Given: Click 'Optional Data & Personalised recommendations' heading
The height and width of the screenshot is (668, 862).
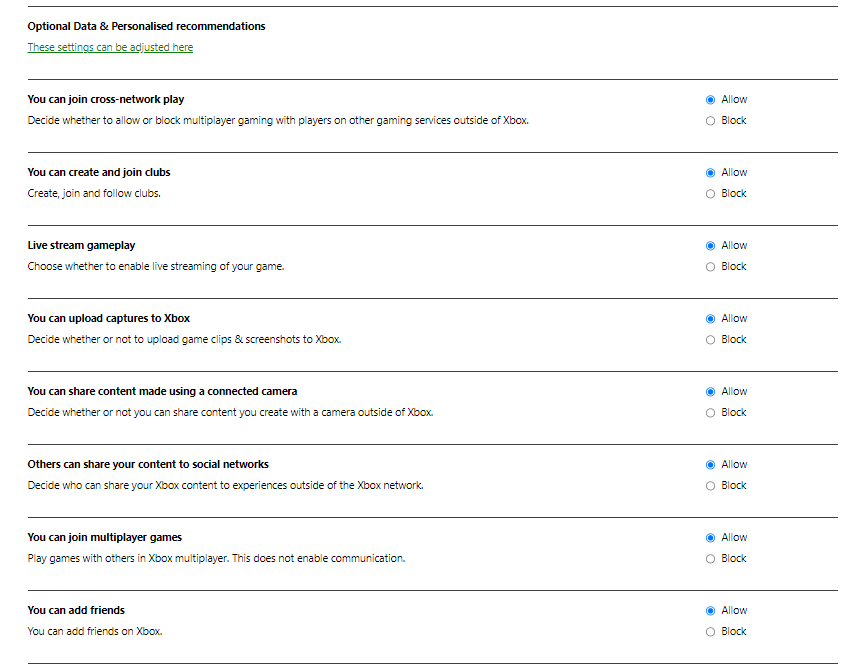Looking at the screenshot, I should (146, 26).
